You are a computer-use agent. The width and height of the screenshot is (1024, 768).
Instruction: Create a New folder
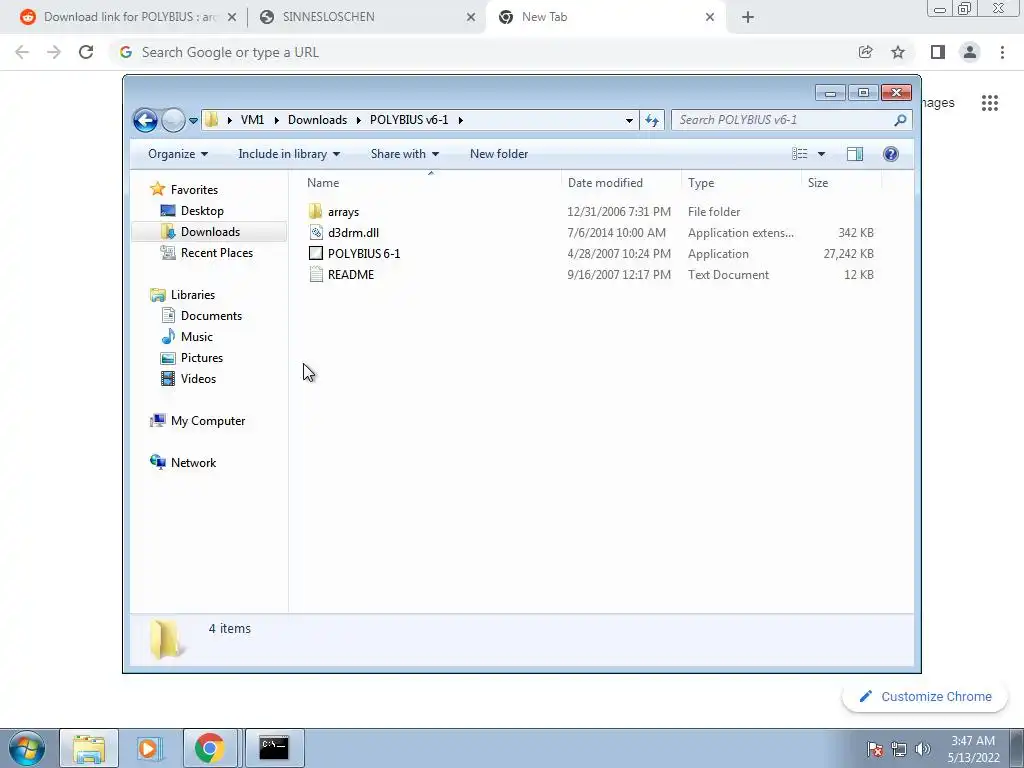499,154
